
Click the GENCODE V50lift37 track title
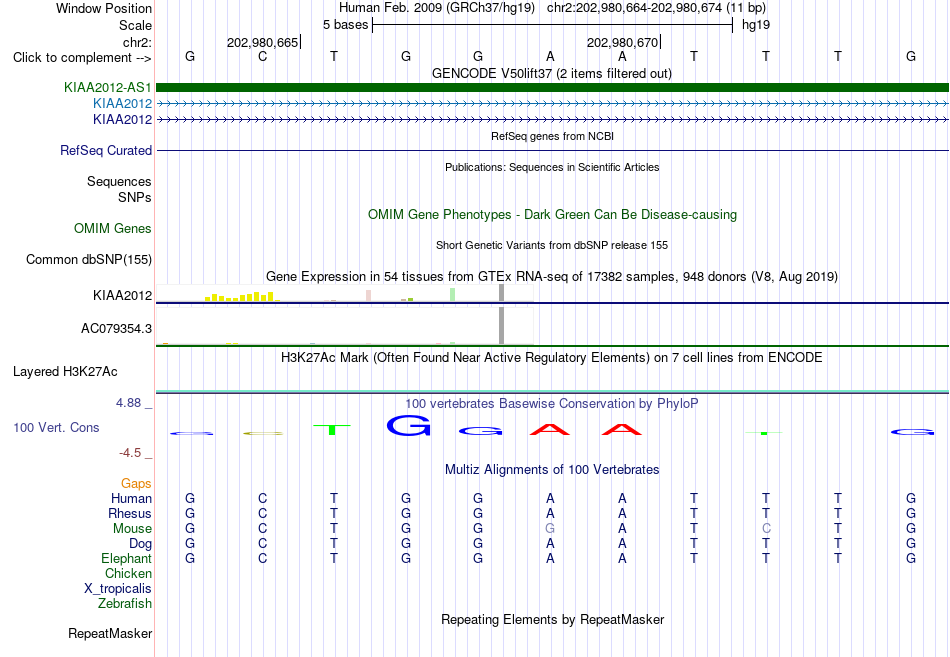pos(552,73)
